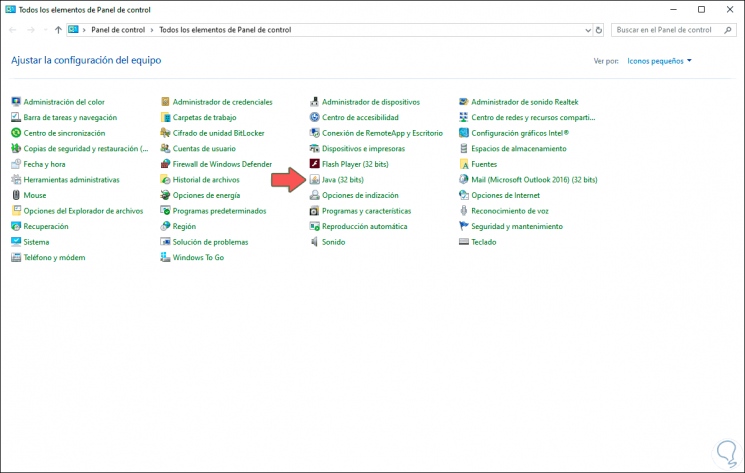Open the Cifrado de unidad BitLocker icon

pos(165,133)
